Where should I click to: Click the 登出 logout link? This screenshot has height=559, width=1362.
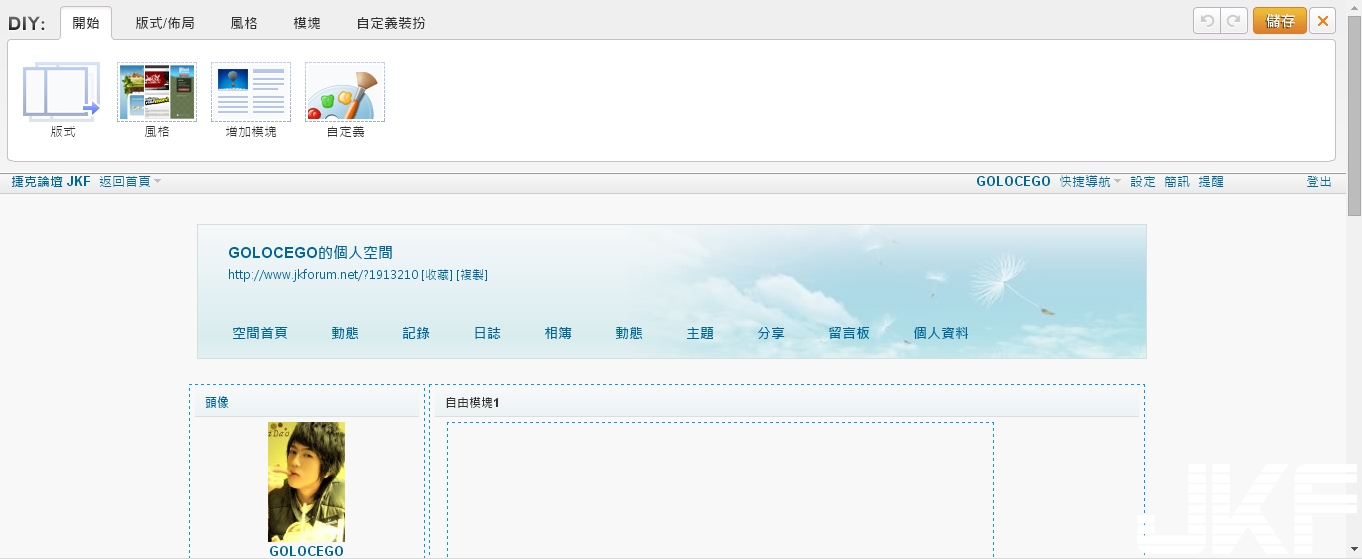[1319, 182]
